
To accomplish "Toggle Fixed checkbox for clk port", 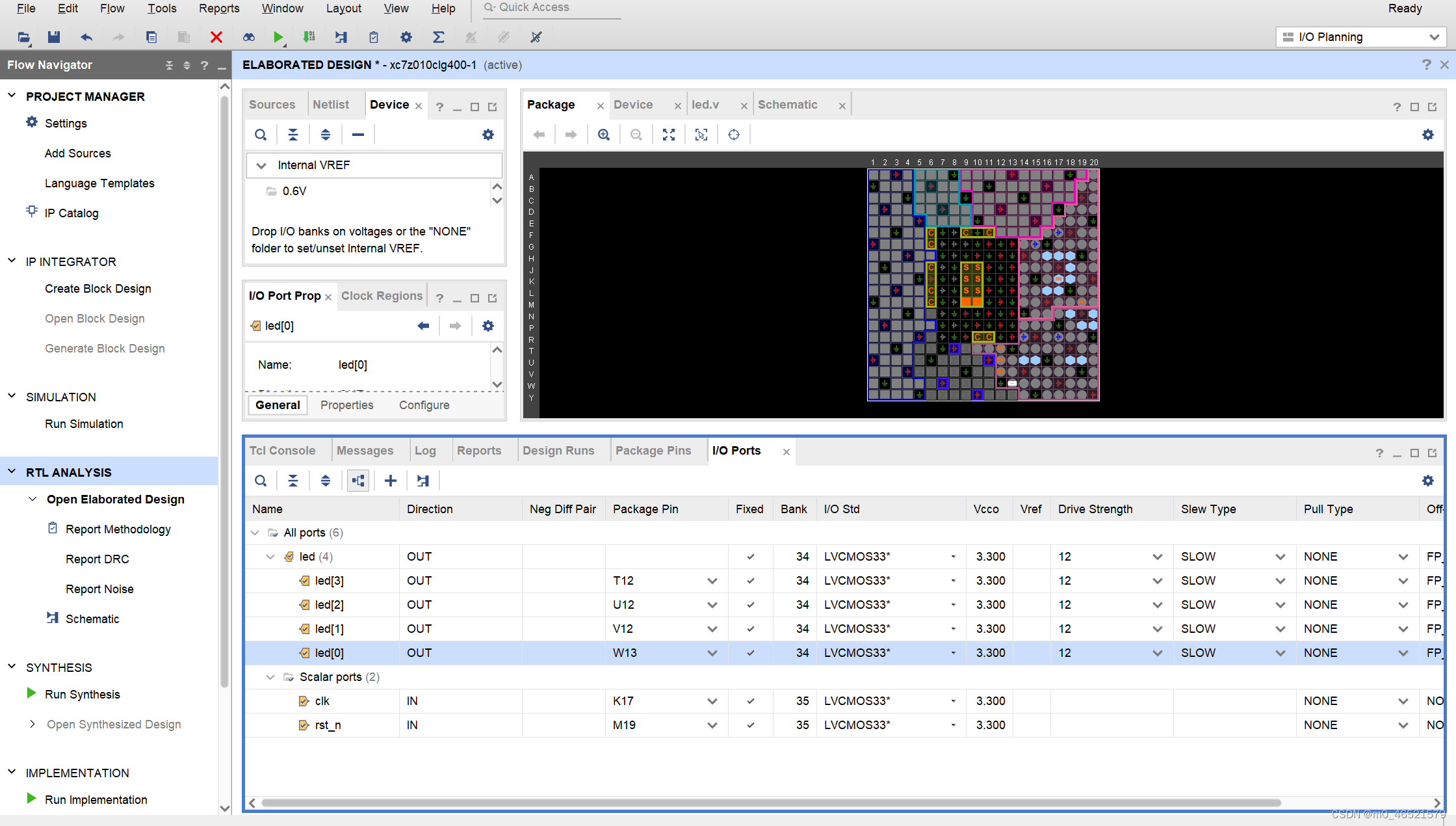I will point(751,701).
